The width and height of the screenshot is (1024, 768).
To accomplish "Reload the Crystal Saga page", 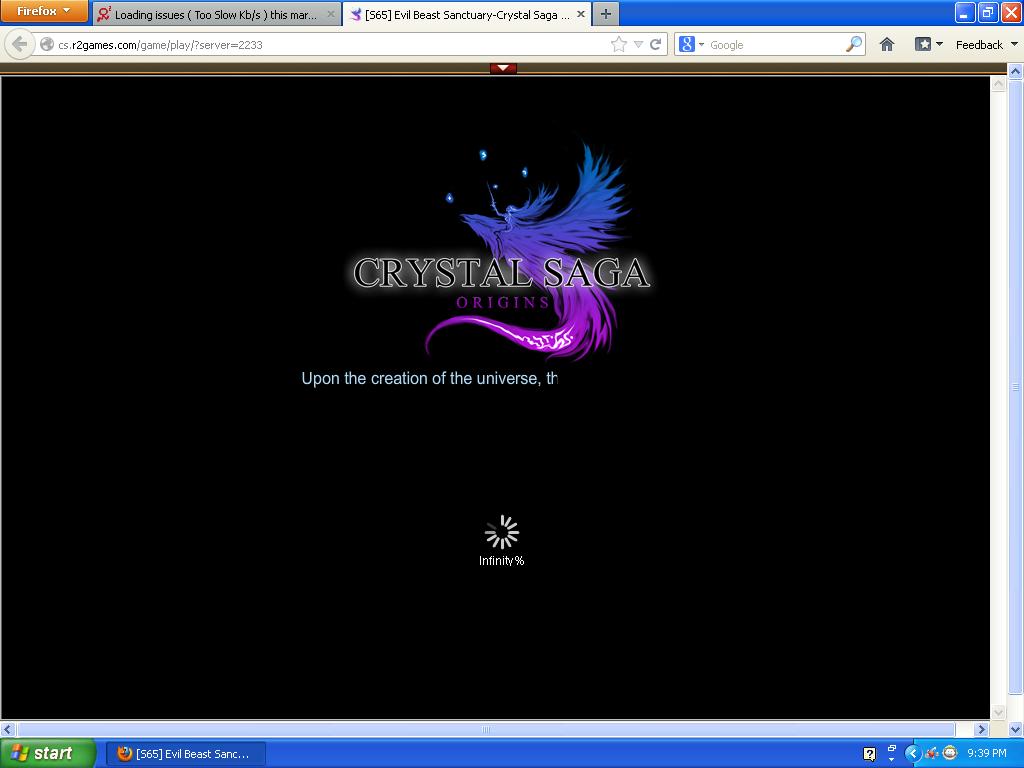I will click(x=656, y=44).
